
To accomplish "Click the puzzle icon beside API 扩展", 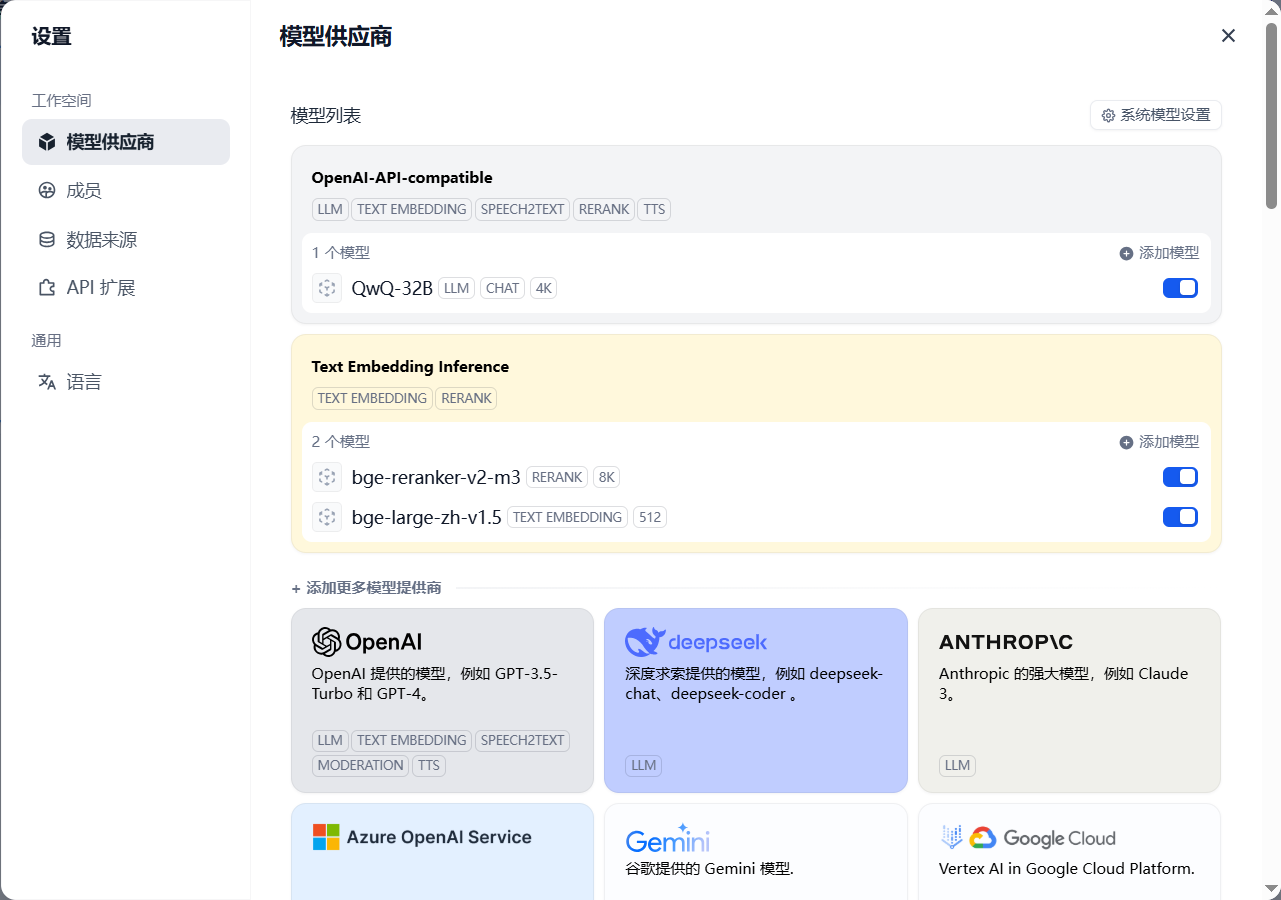I will pos(47,288).
